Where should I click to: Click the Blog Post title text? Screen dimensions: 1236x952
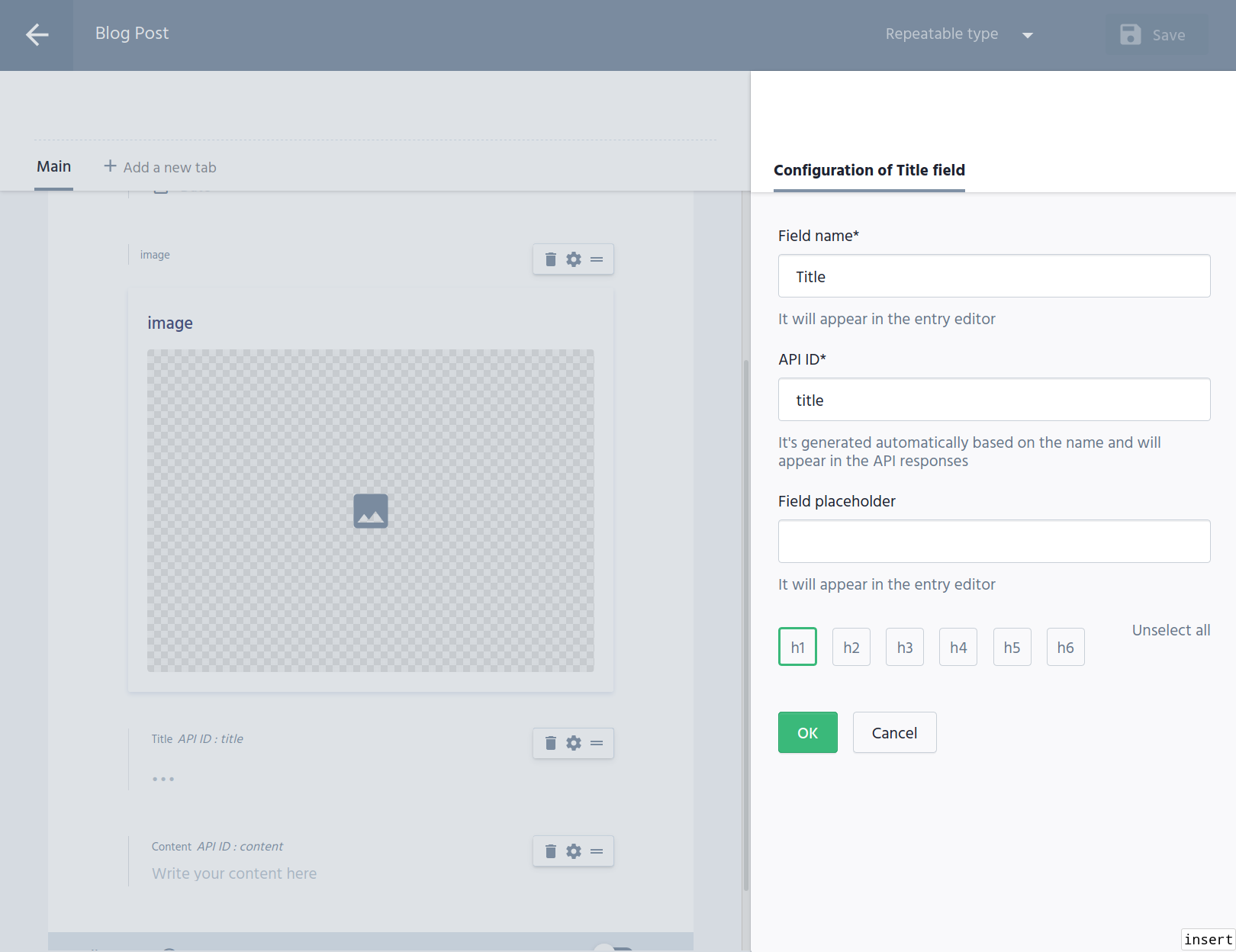pyautogui.click(x=132, y=34)
